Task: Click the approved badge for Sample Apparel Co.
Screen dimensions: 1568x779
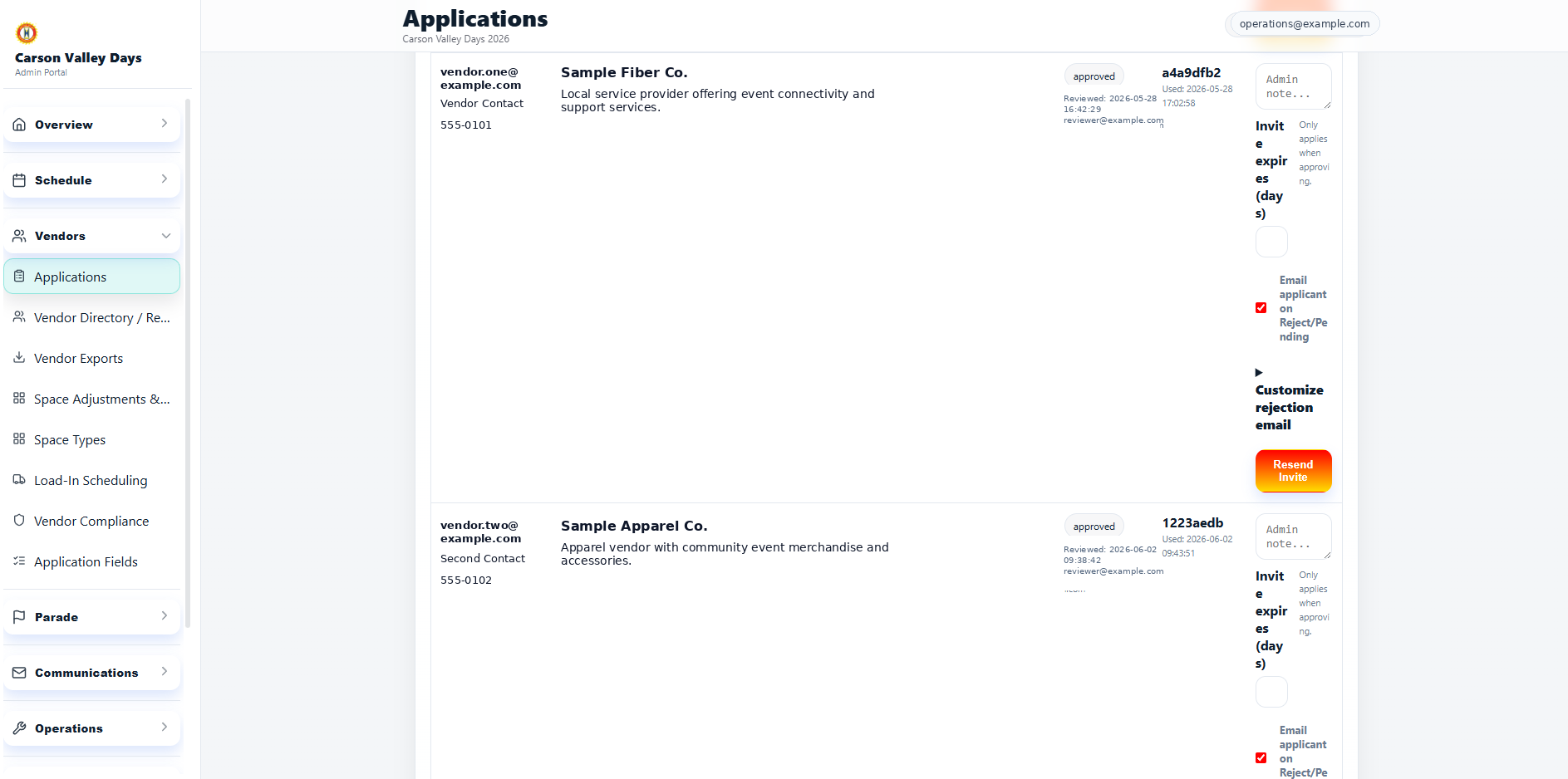Action: pyautogui.click(x=1094, y=527)
